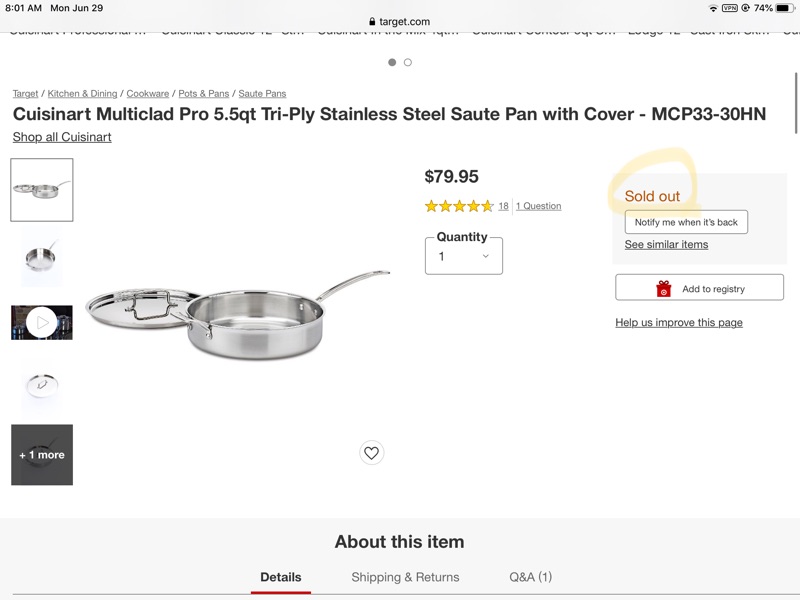Screen dimensions: 800x600
Task: Tap the battery icon in status bar
Action: pos(784,8)
